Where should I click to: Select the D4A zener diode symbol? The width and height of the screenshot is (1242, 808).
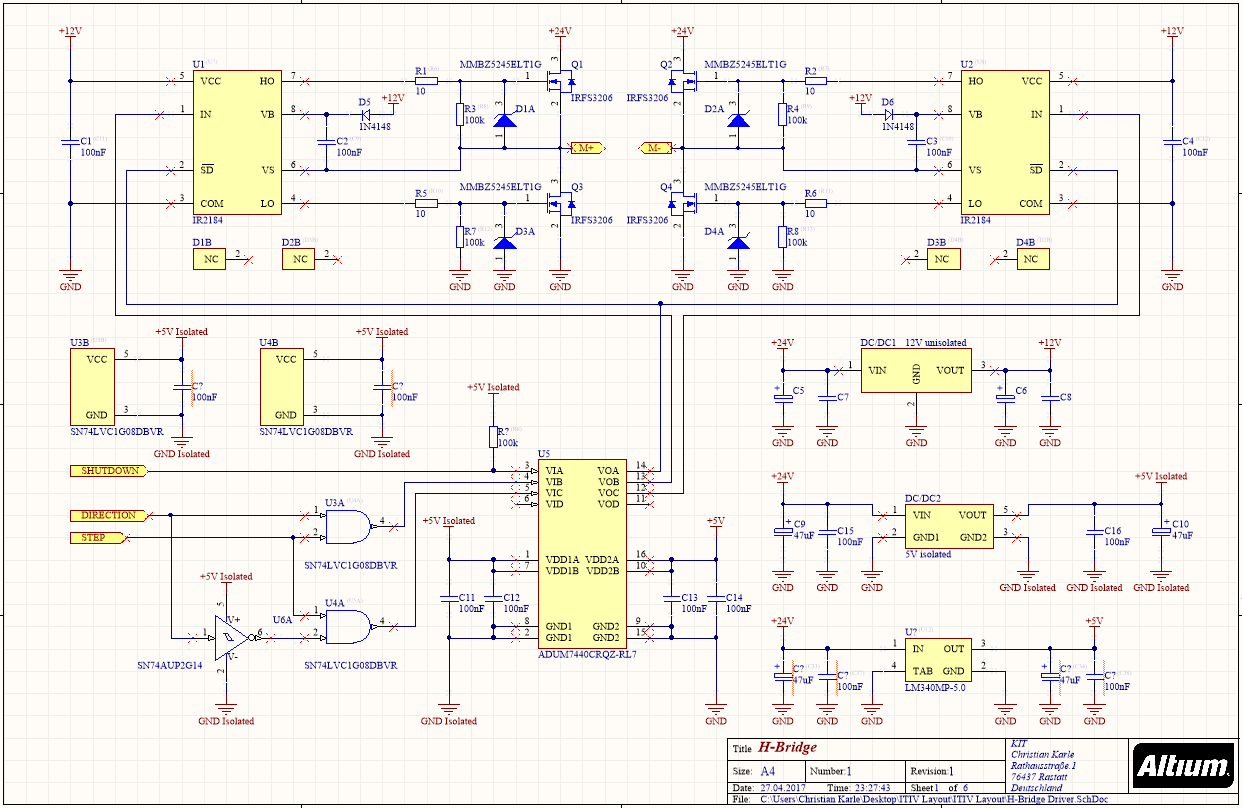pyautogui.click(x=737, y=244)
